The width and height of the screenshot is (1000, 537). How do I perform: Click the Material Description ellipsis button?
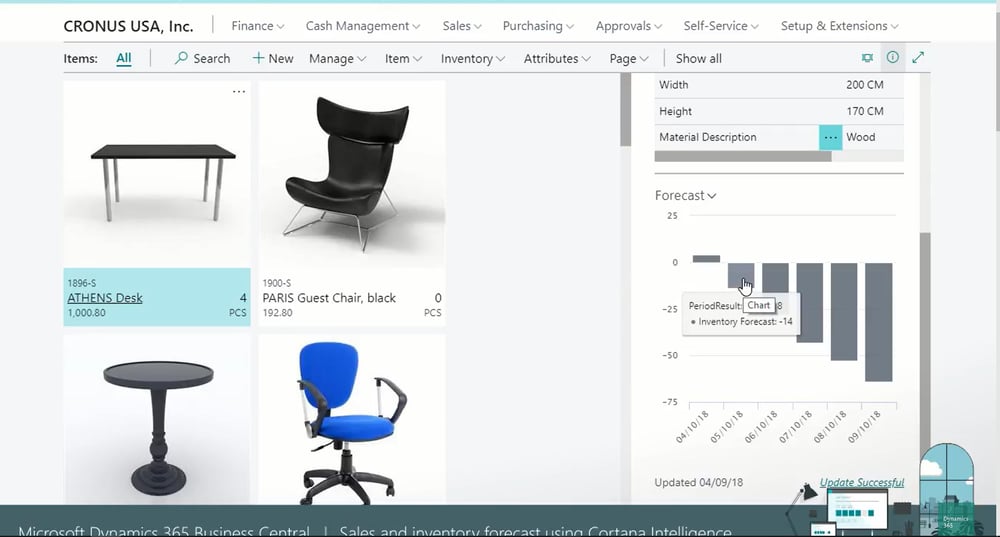coord(830,137)
